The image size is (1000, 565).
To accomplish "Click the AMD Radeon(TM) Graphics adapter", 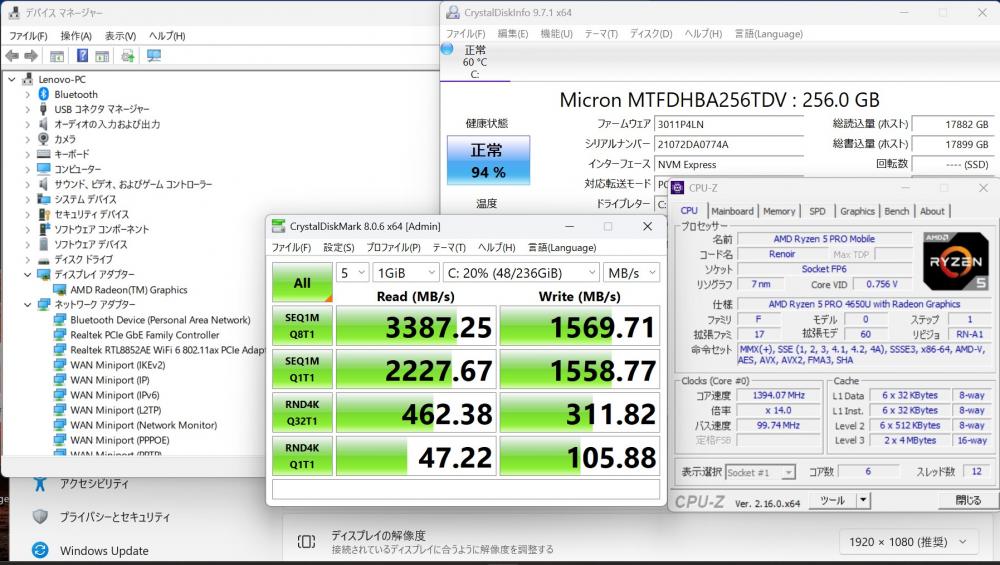I will (x=128, y=290).
